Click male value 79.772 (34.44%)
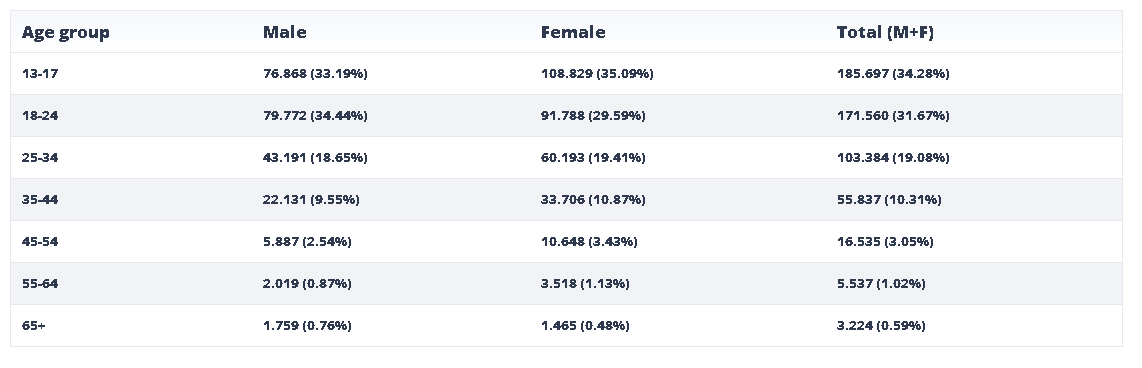This screenshot has width=1142, height=368. [x=315, y=115]
